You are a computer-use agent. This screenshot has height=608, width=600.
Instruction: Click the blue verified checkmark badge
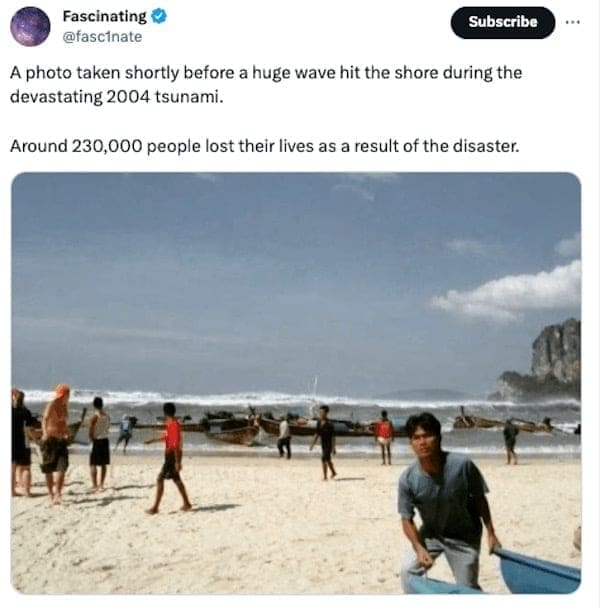click(158, 16)
